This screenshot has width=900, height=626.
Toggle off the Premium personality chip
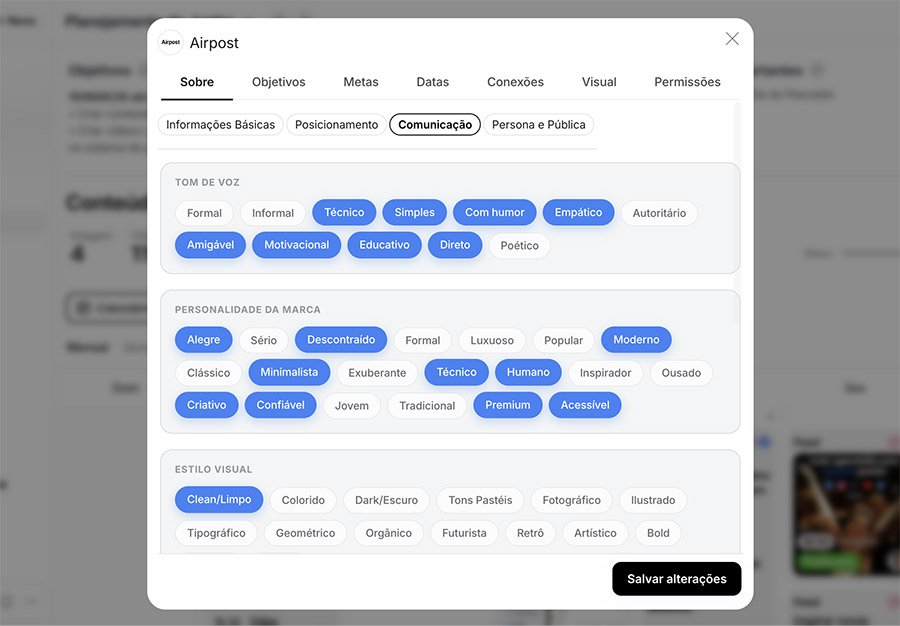click(507, 405)
